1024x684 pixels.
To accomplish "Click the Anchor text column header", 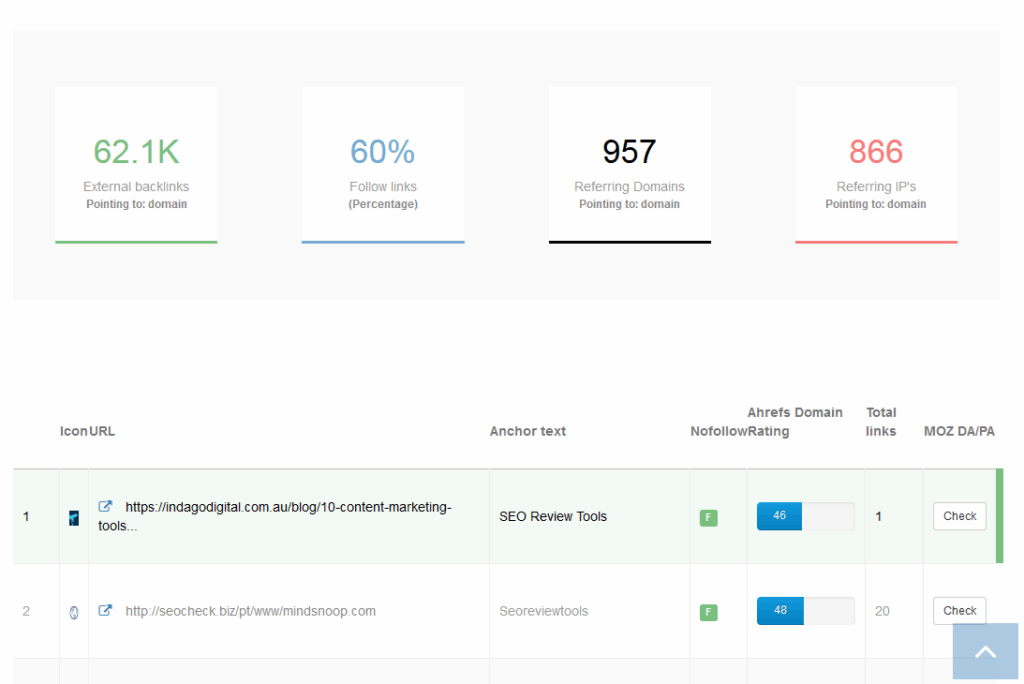I will [x=528, y=431].
